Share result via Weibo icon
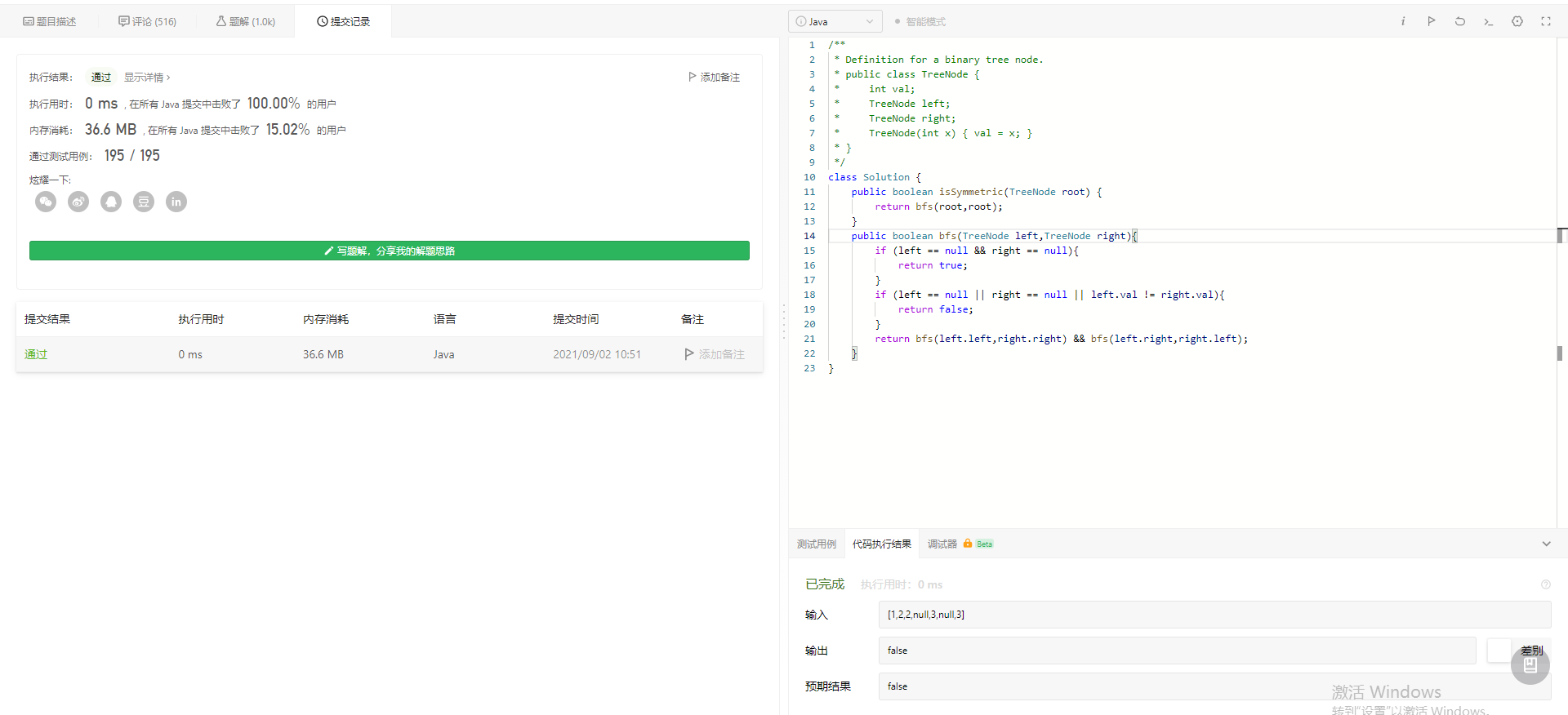The image size is (1568, 715). (x=78, y=202)
